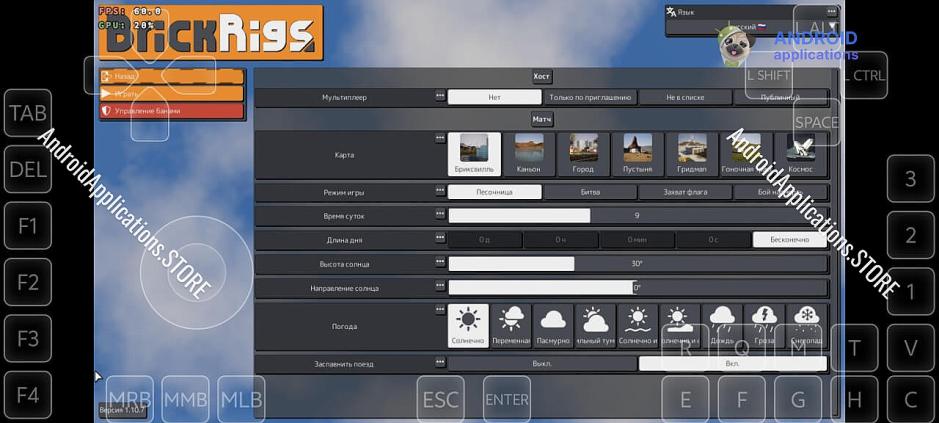Select the Дождь rain weather icon
This screenshot has height=423, width=939.
(722, 325)
